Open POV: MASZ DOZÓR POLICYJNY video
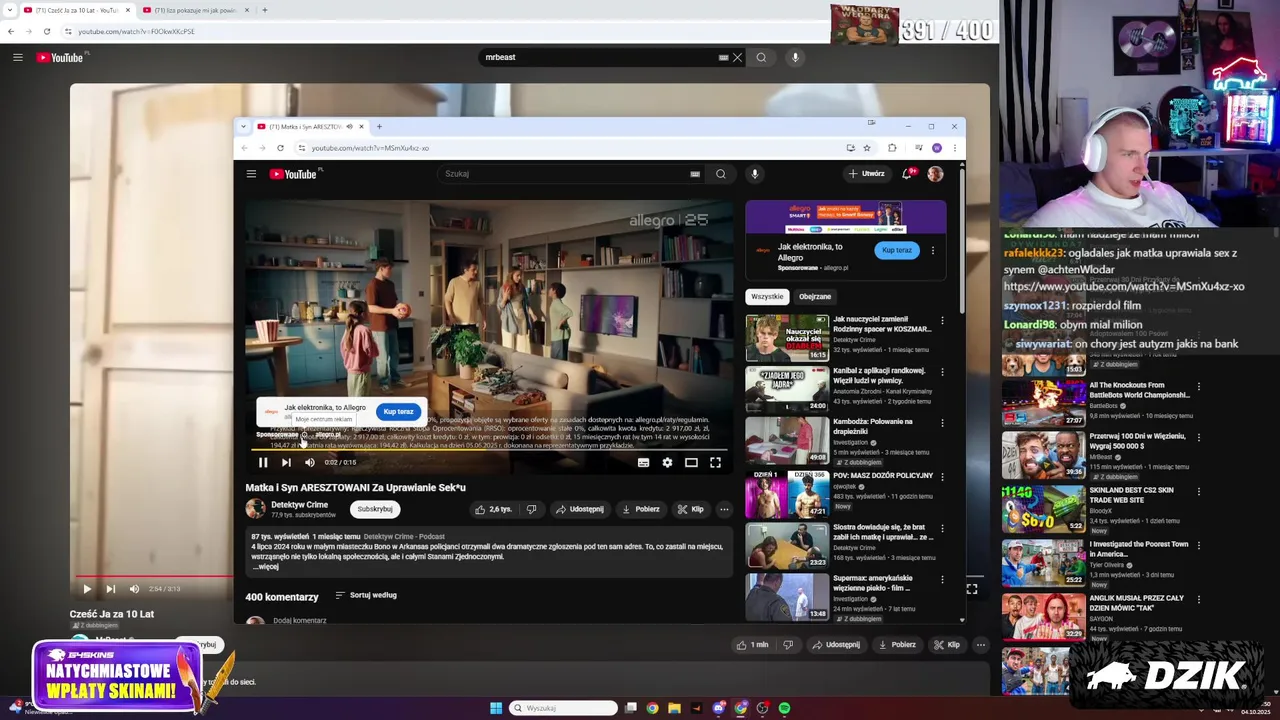1280x720 pixels. tap(787, 493)
